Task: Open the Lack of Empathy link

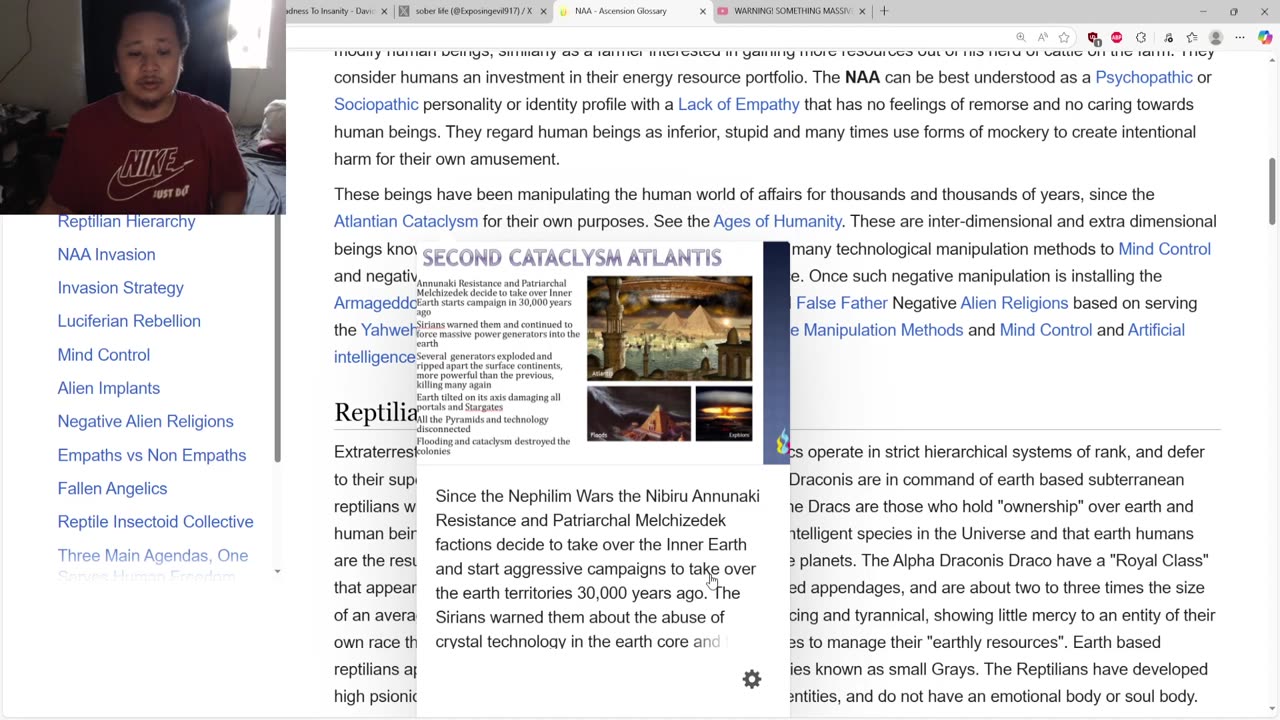Action: (x=739, y=104)
